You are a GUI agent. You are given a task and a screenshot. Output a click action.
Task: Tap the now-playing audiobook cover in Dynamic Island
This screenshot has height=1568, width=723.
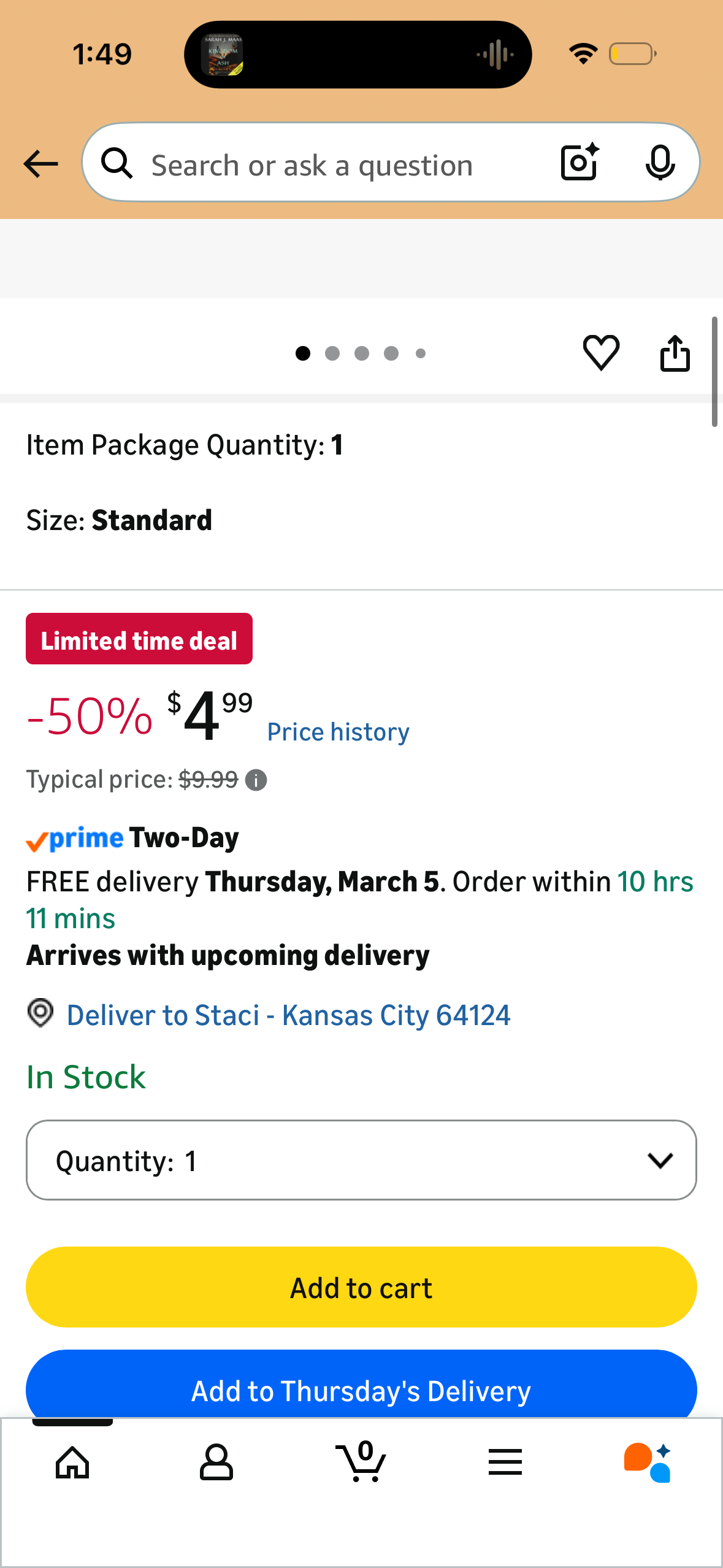(222, 55)
